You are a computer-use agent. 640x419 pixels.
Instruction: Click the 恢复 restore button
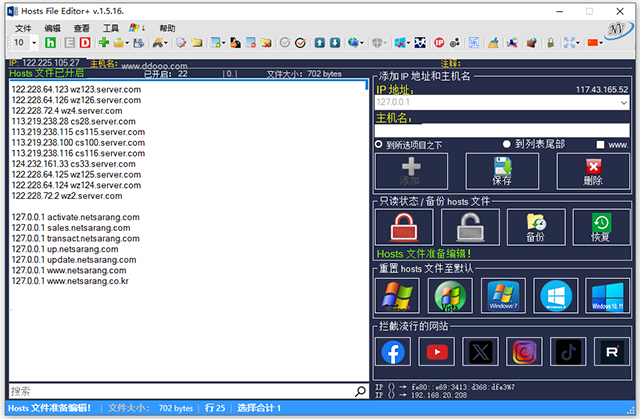click(601, 227)
